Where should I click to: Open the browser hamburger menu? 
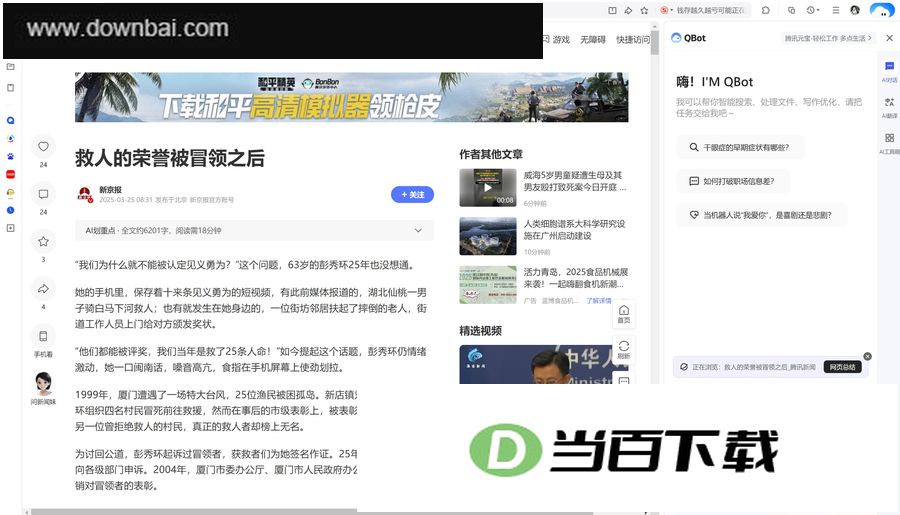(836, 10)
